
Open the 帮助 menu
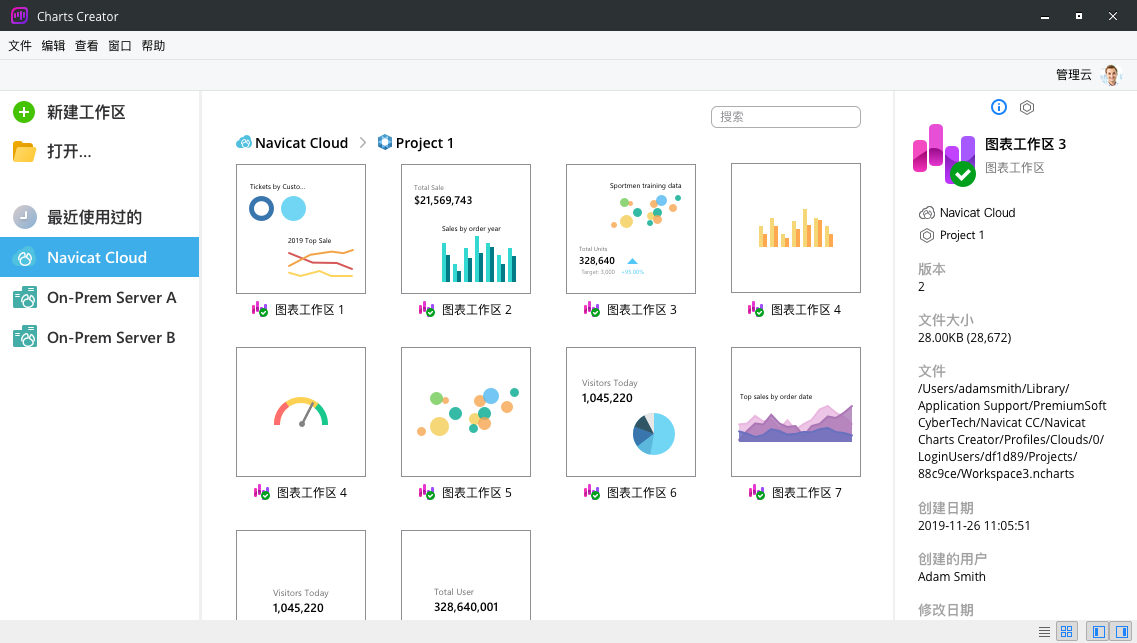pos(153,46)
